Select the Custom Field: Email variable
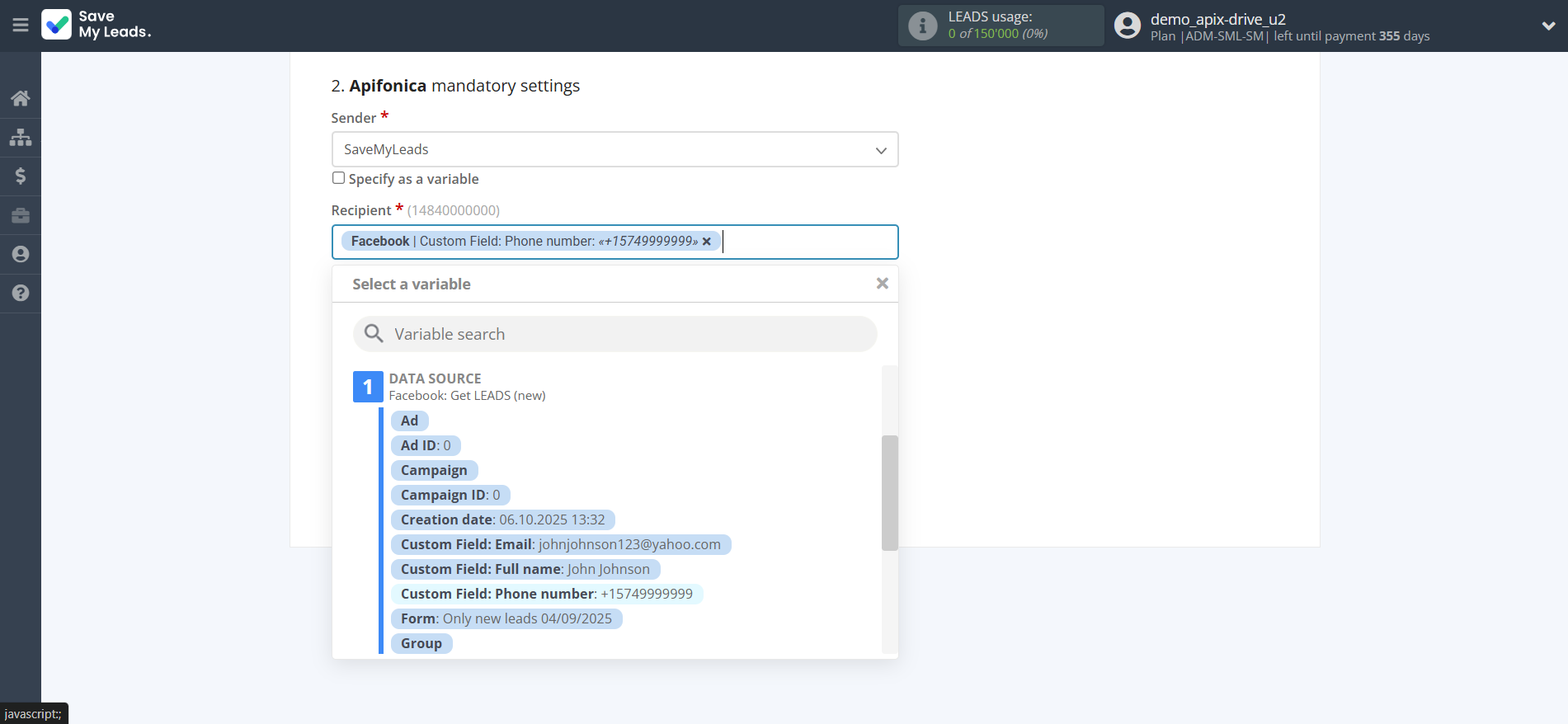Image resolution: width=1568 pixels, height=724 pixels. 560,544
